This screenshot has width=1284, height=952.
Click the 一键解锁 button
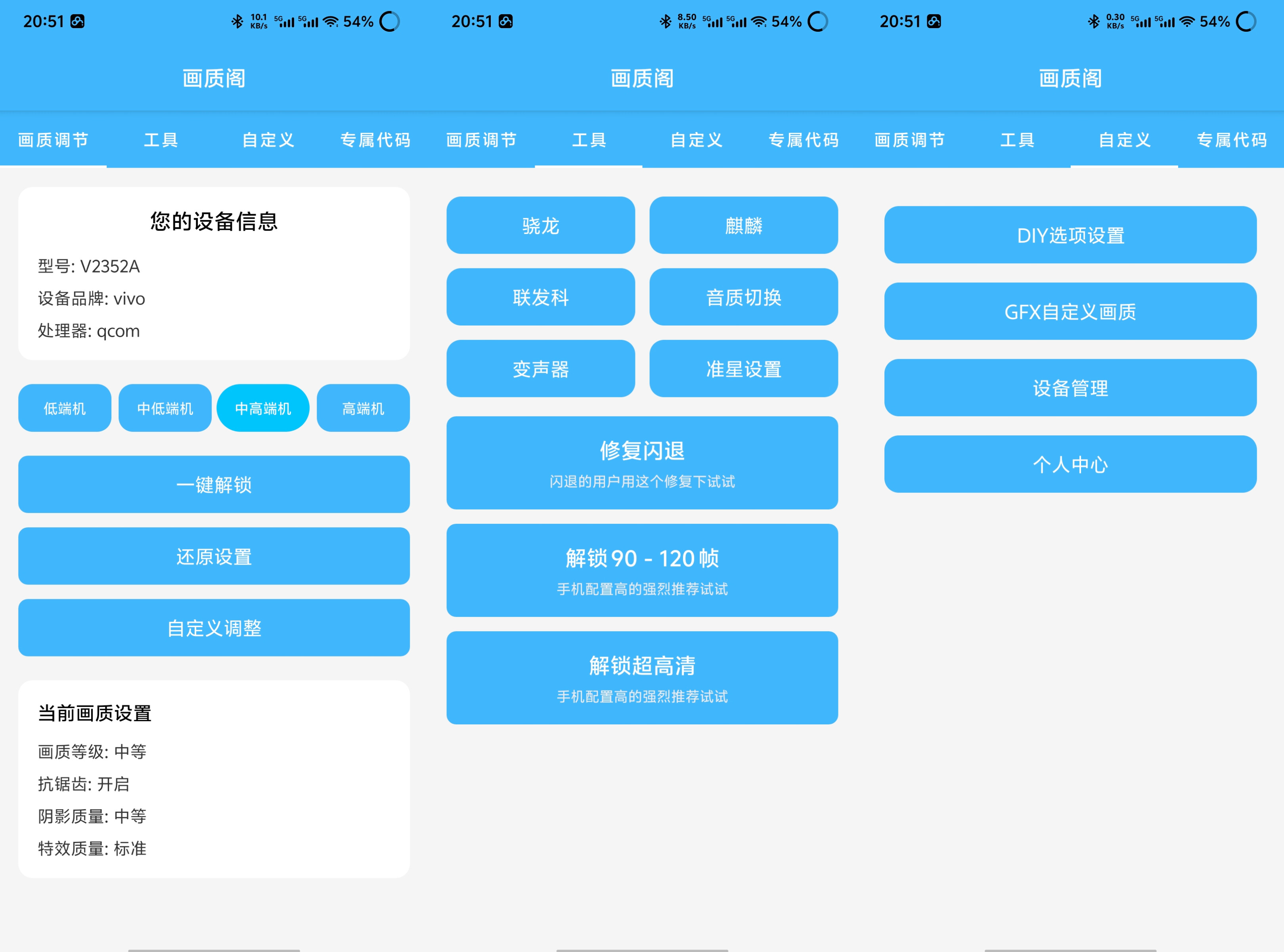213,485
